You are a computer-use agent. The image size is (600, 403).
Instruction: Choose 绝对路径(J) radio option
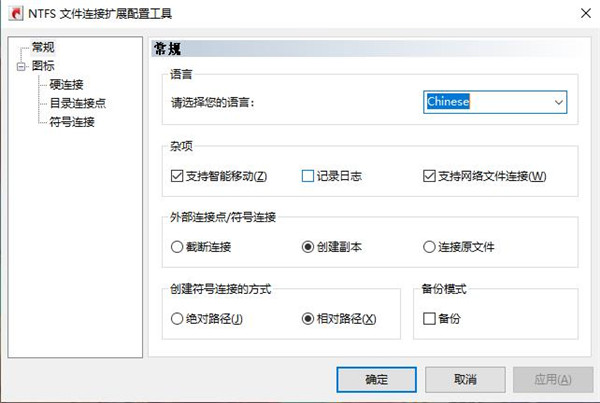coord(177,319)
